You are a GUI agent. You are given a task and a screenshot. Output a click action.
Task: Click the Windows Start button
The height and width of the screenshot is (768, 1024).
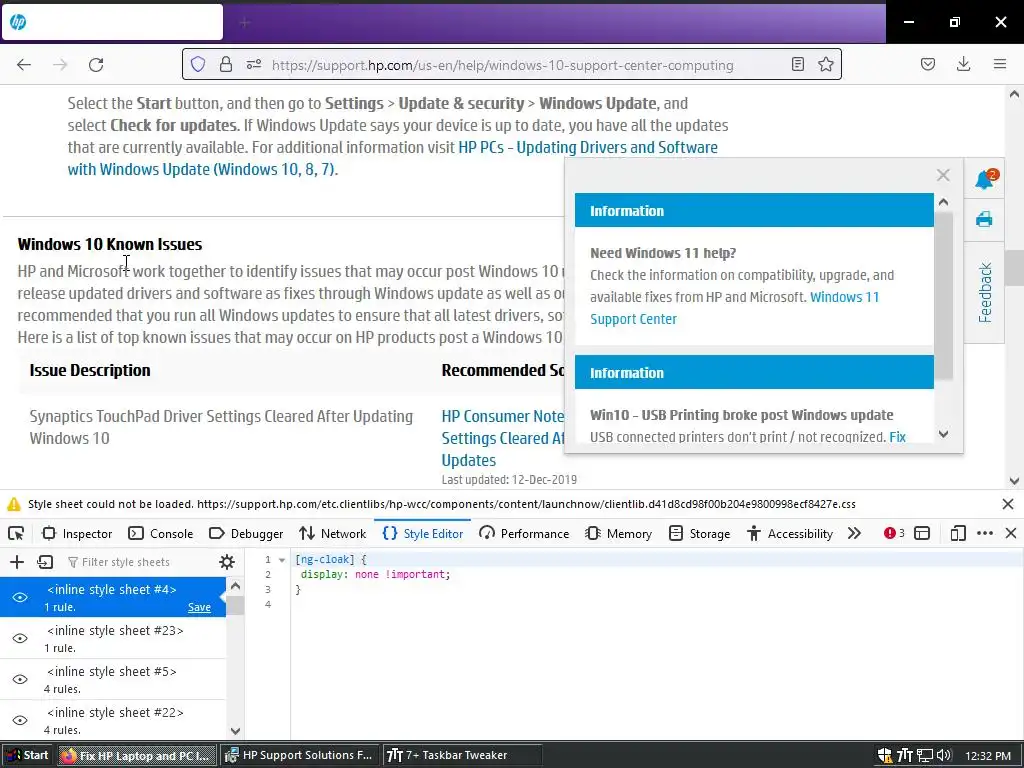point(27,756)
